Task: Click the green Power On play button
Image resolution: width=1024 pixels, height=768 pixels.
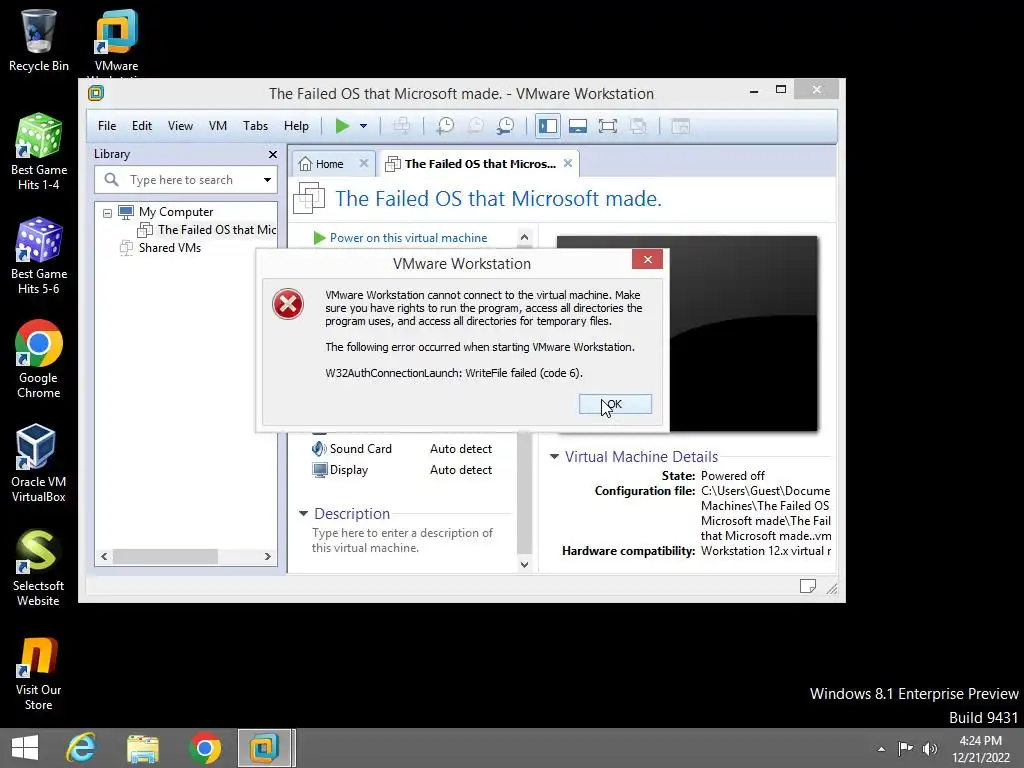Action: tap(342, 126)
